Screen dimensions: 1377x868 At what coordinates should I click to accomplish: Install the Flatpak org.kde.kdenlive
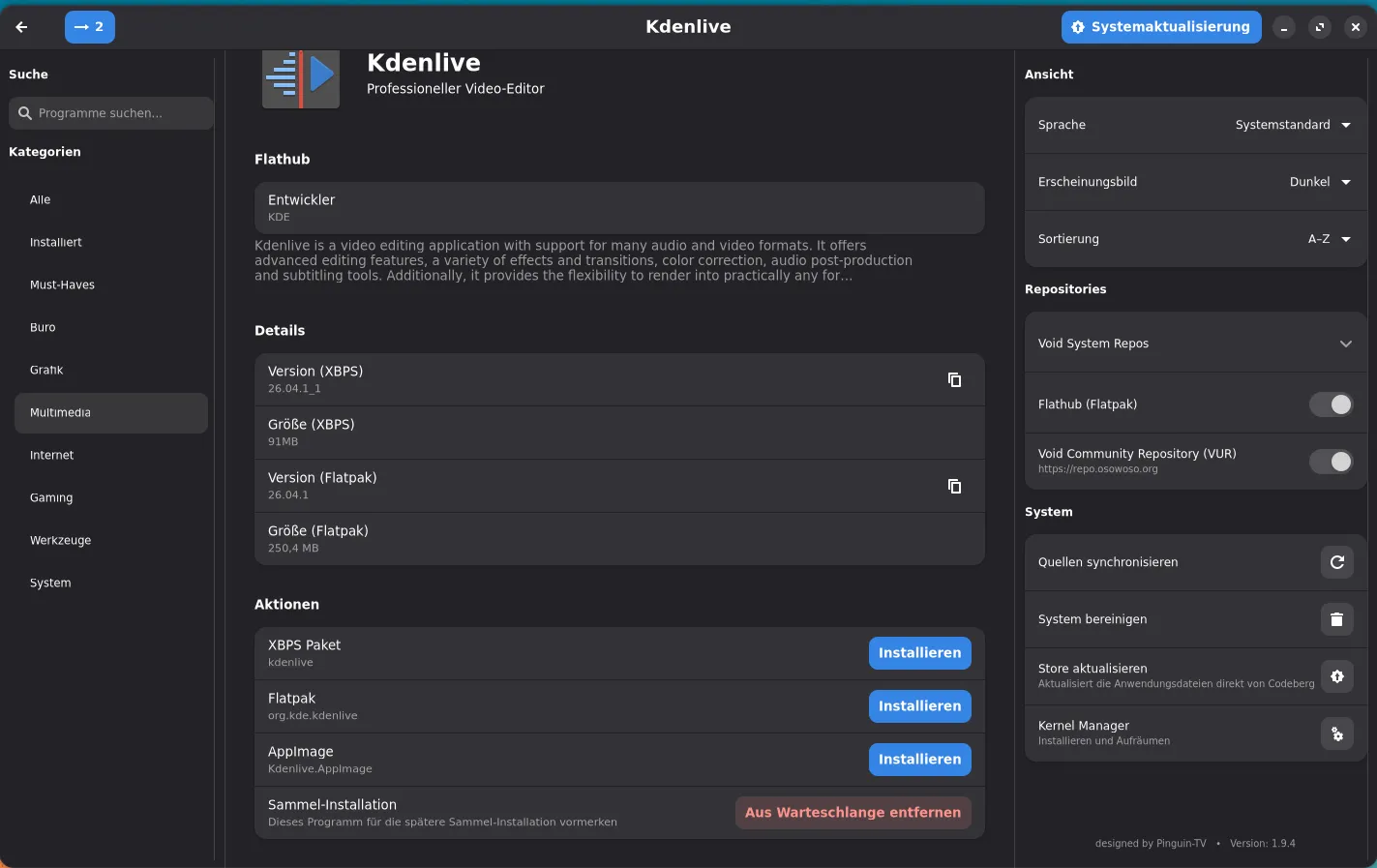click(x=919, y=706)
